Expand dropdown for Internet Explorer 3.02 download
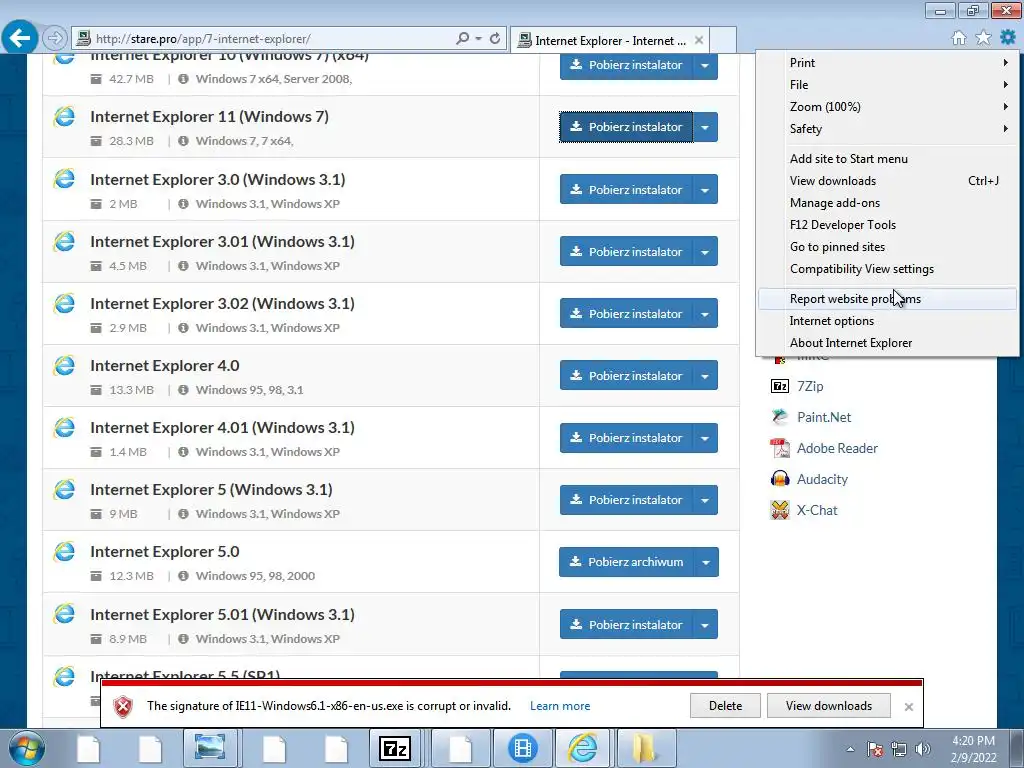Viewport: 1024px width, 768px height. click(x=705, y=313)
